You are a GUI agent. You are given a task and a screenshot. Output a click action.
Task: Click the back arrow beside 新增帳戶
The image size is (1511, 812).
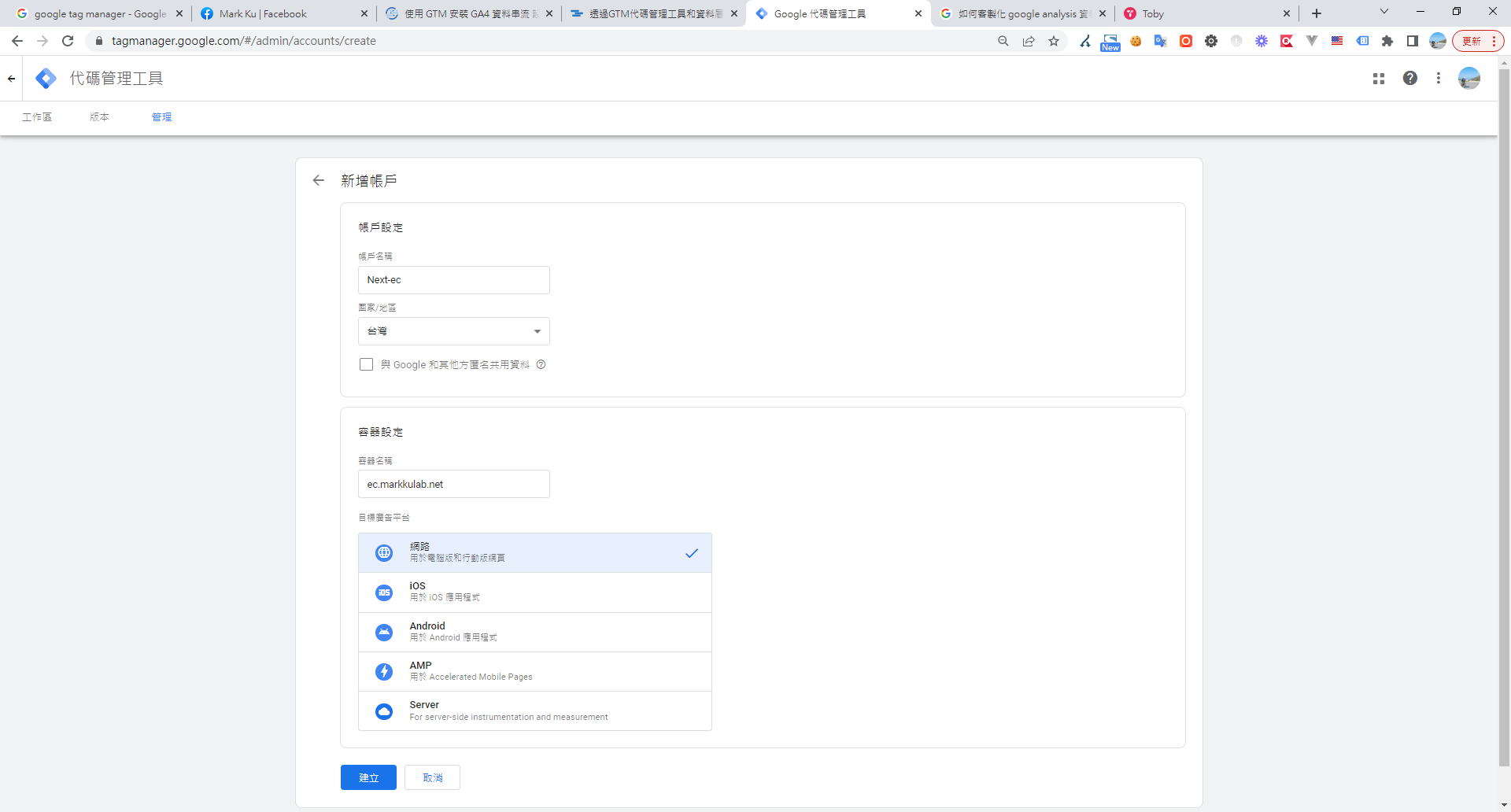[319, 181]
